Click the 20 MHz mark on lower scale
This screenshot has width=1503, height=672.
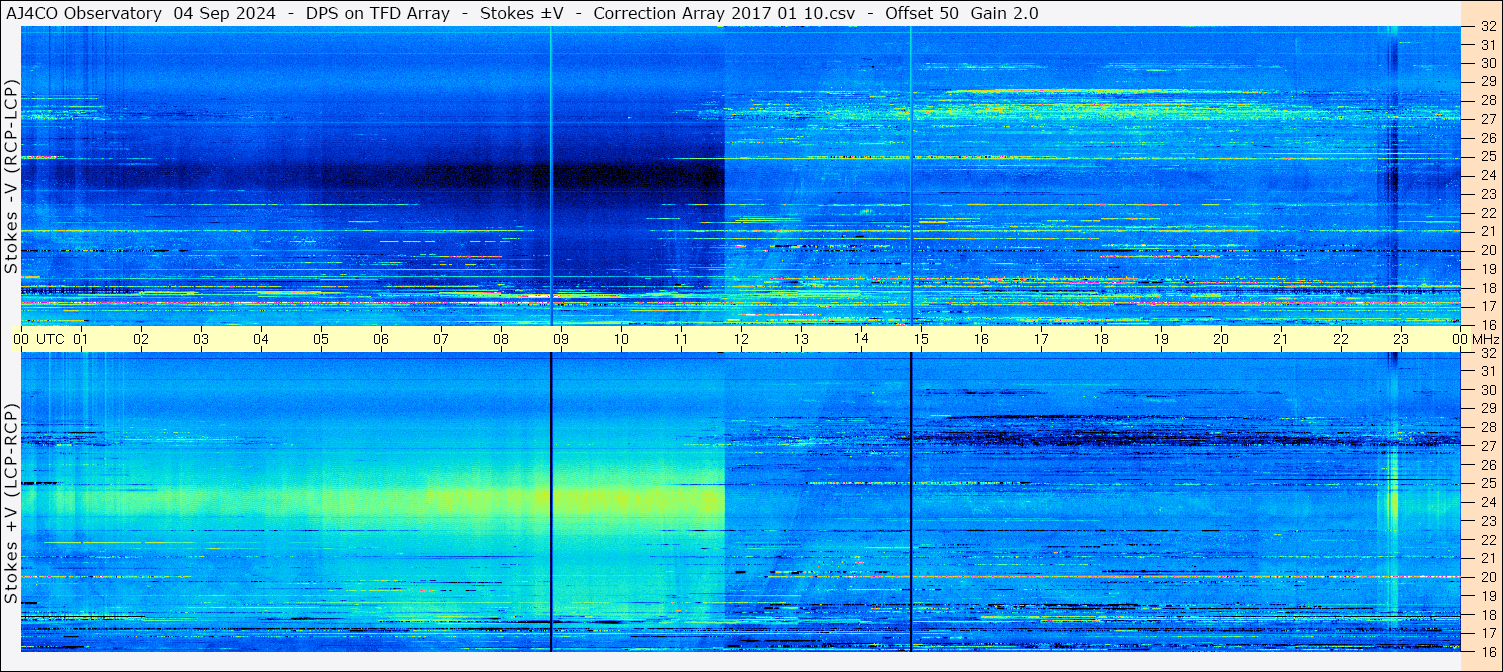pyautogui.click(x=1487, y=577)
